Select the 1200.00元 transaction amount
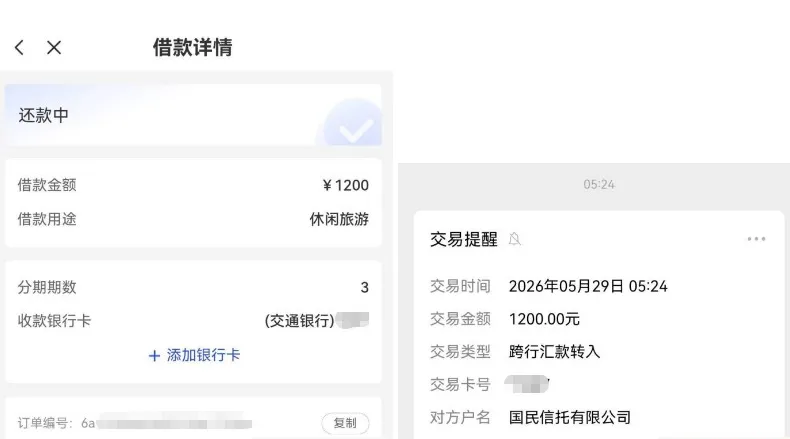 click(x=544, y=319)
